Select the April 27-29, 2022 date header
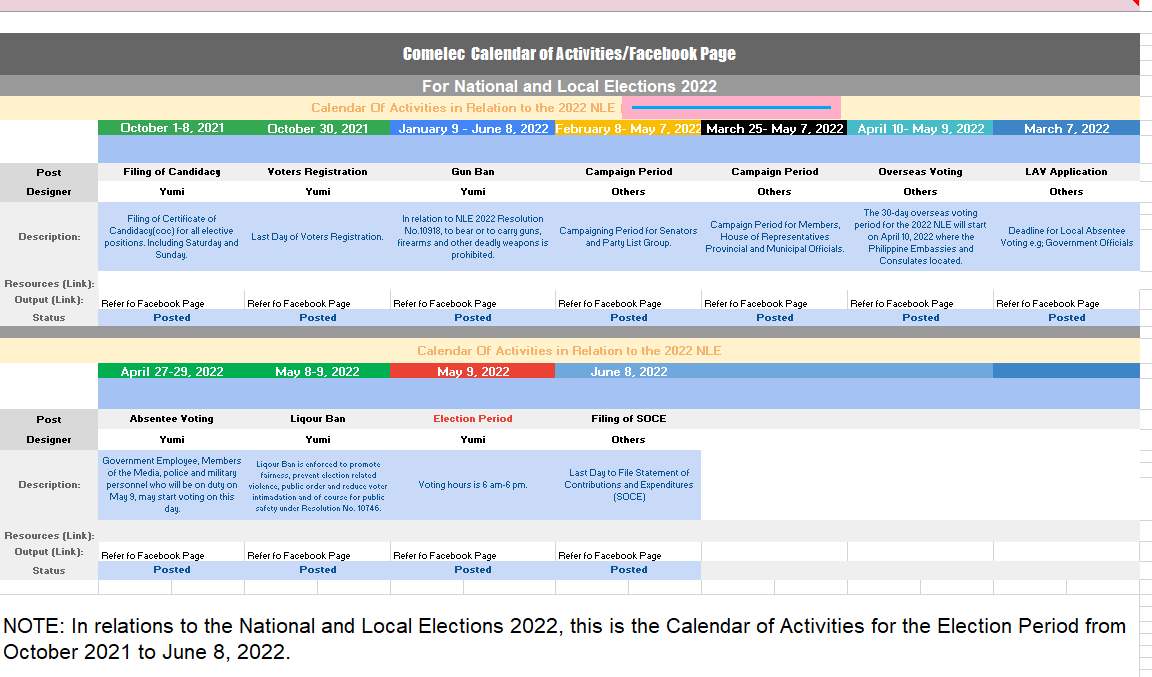This screenshot has width=1152, height=677. click(172, 372)
